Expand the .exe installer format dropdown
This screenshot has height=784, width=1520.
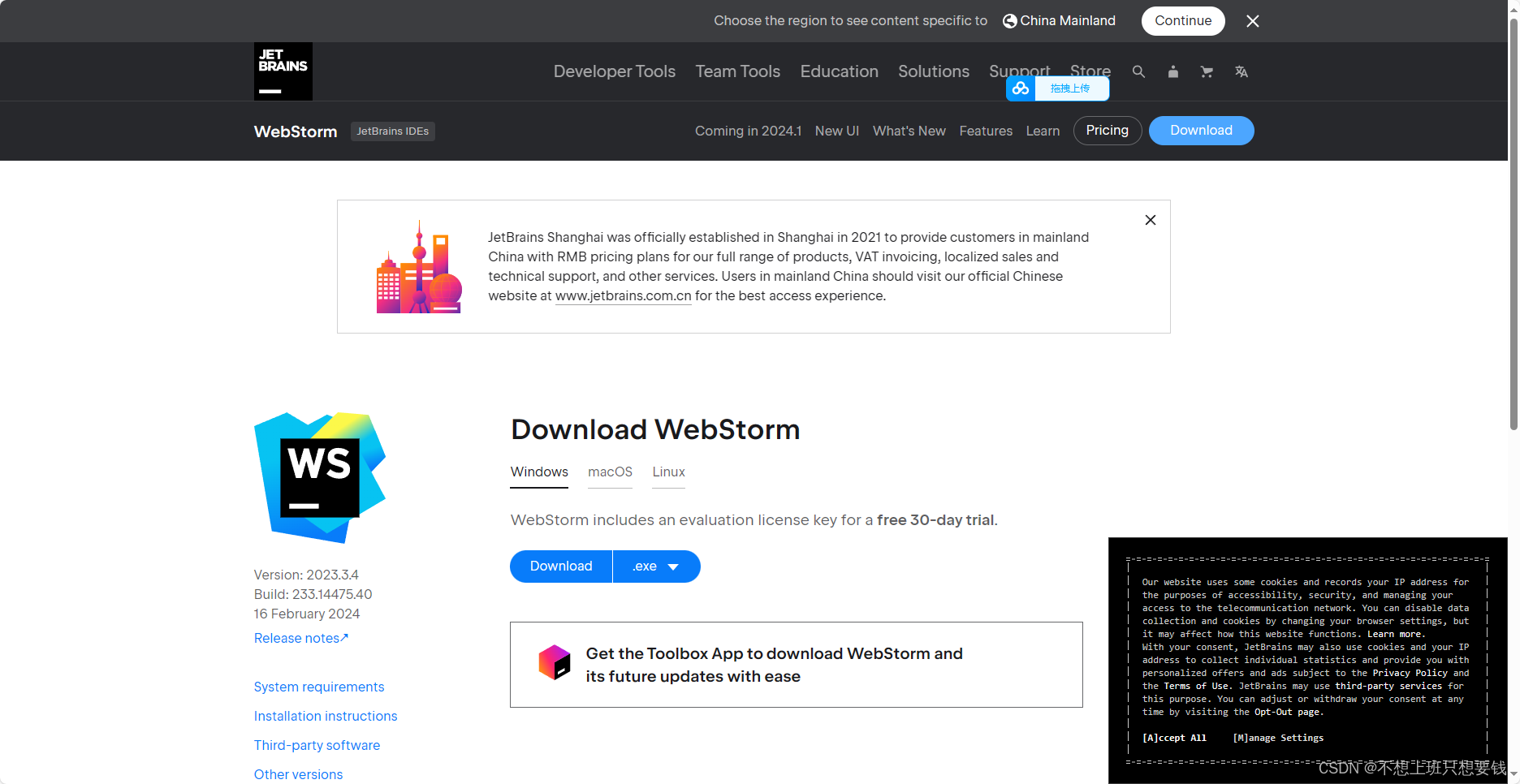pos(656,566)
